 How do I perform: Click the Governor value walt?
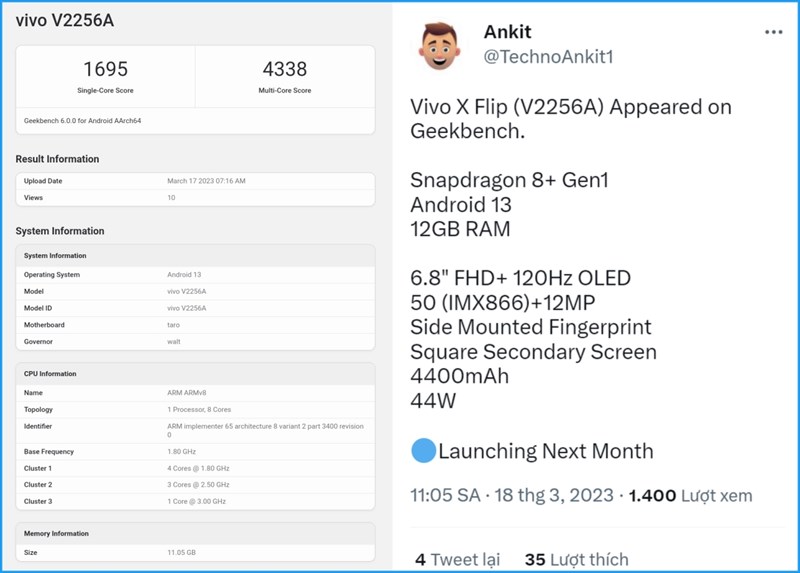click(174, 342)
